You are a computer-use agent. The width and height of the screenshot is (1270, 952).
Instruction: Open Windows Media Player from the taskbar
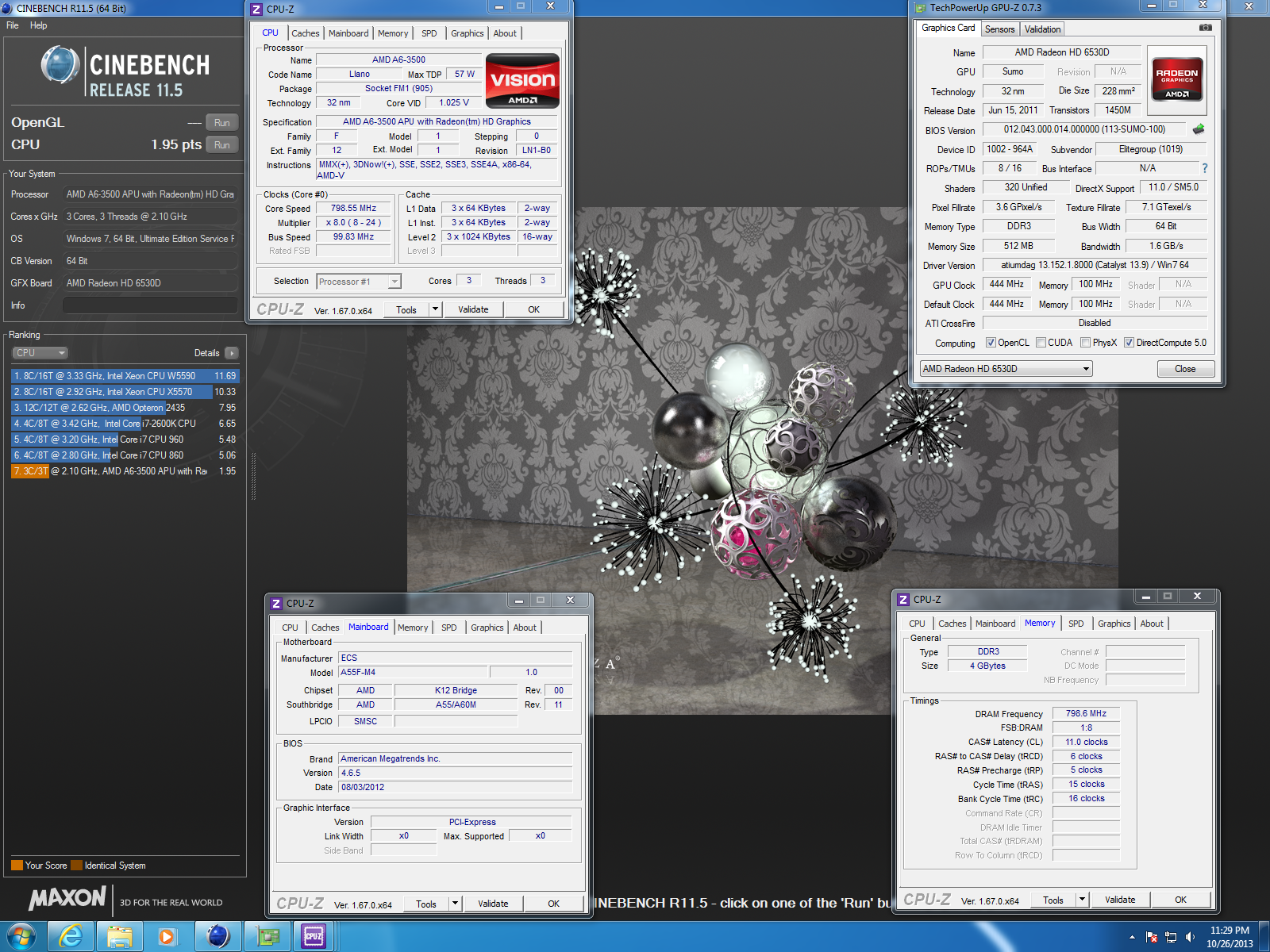coord(167,937)
